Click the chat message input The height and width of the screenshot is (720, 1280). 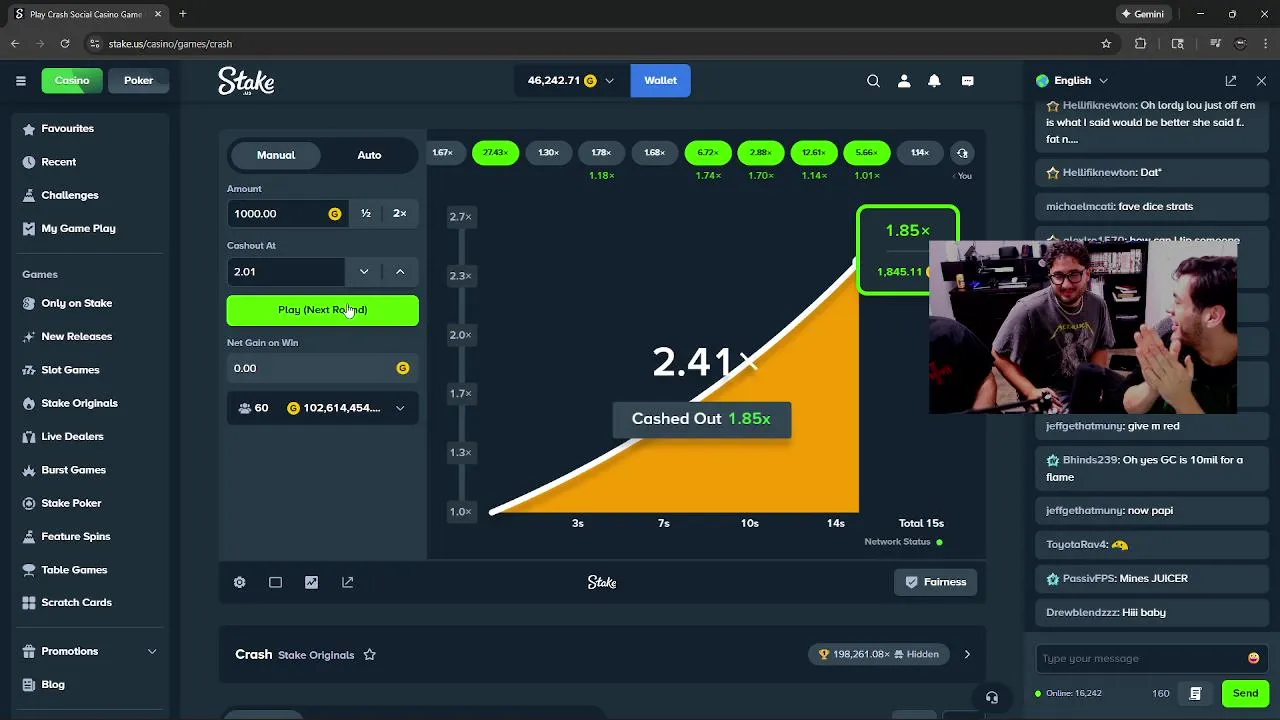click(x=1140, y=658)
